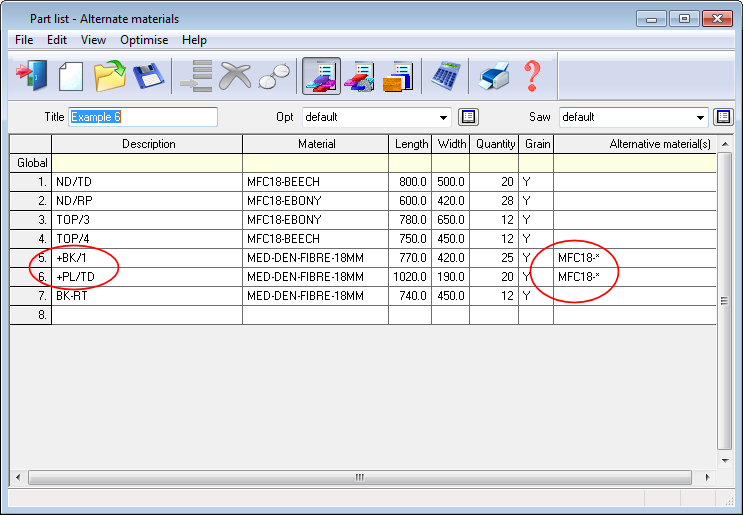Click vertical scrollbar up arrow
This screenshot has height=515, width=743.
pos(725,144)
